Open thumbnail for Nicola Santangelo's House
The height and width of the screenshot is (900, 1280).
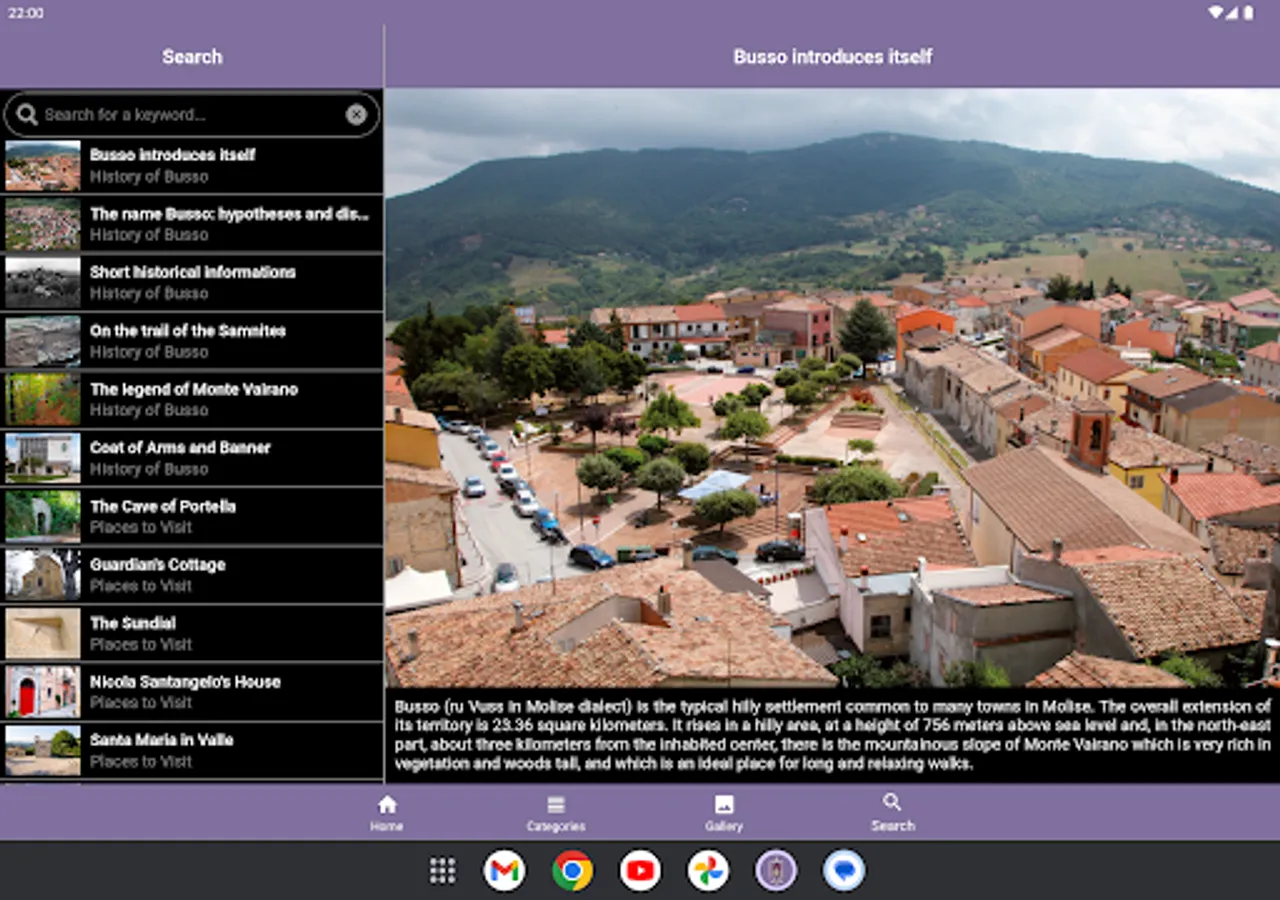click(x=42, y=692)
